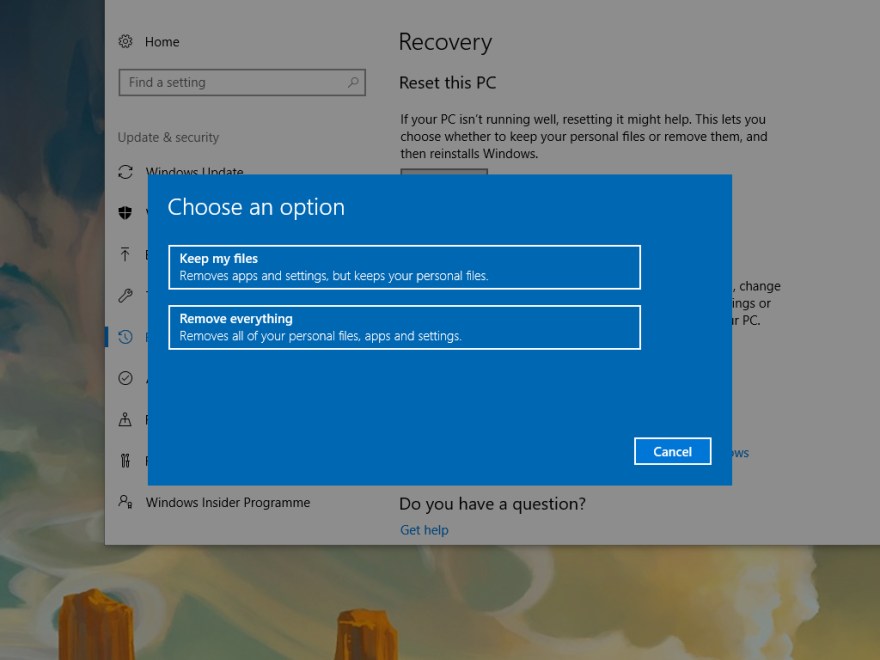This screenshot has width=880, height=660.
Task: Click the search magnifier icon
Action: click(352, 82)
